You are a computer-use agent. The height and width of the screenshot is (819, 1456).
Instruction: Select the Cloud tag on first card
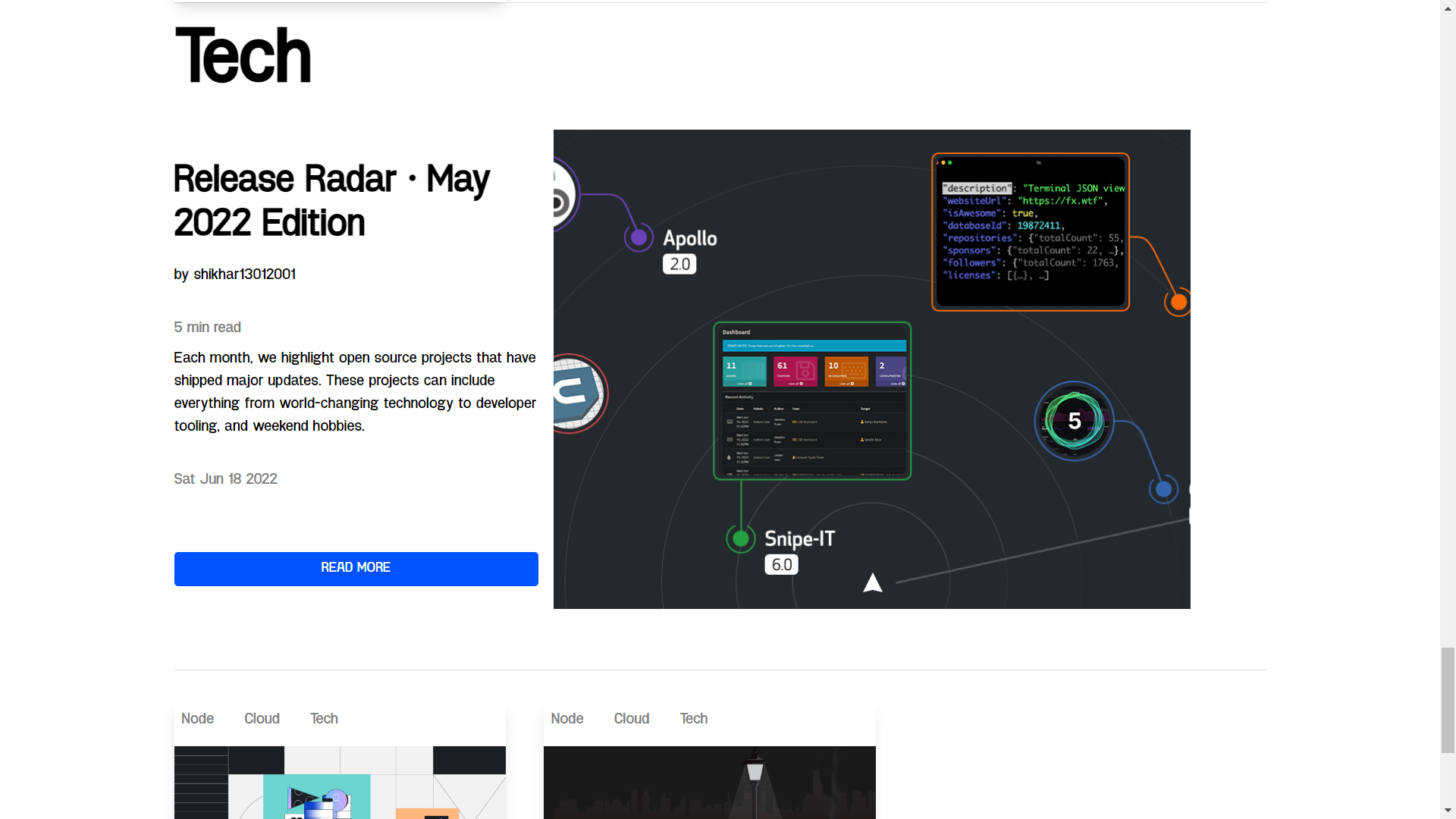262,718
